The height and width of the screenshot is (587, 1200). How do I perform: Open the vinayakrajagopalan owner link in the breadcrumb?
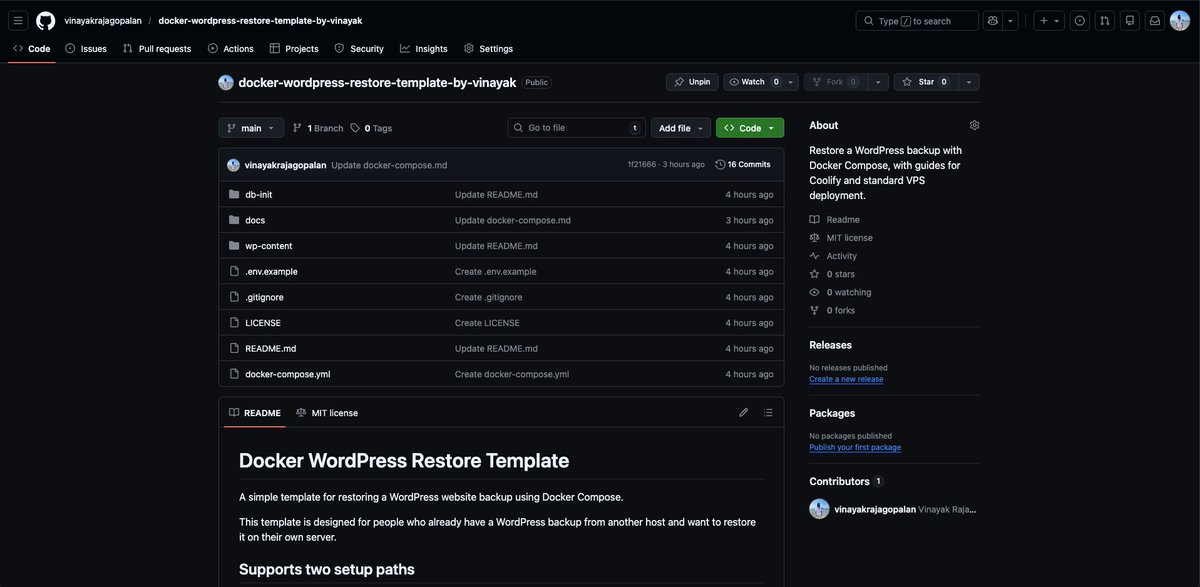click(103, 20)
